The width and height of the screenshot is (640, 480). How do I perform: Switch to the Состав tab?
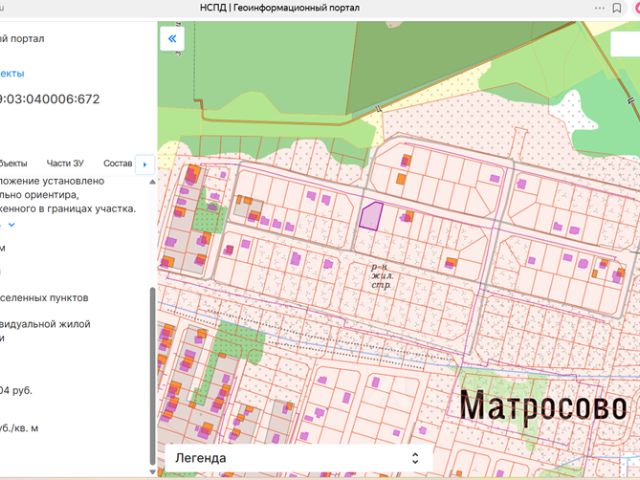click(x=117, y=163)
